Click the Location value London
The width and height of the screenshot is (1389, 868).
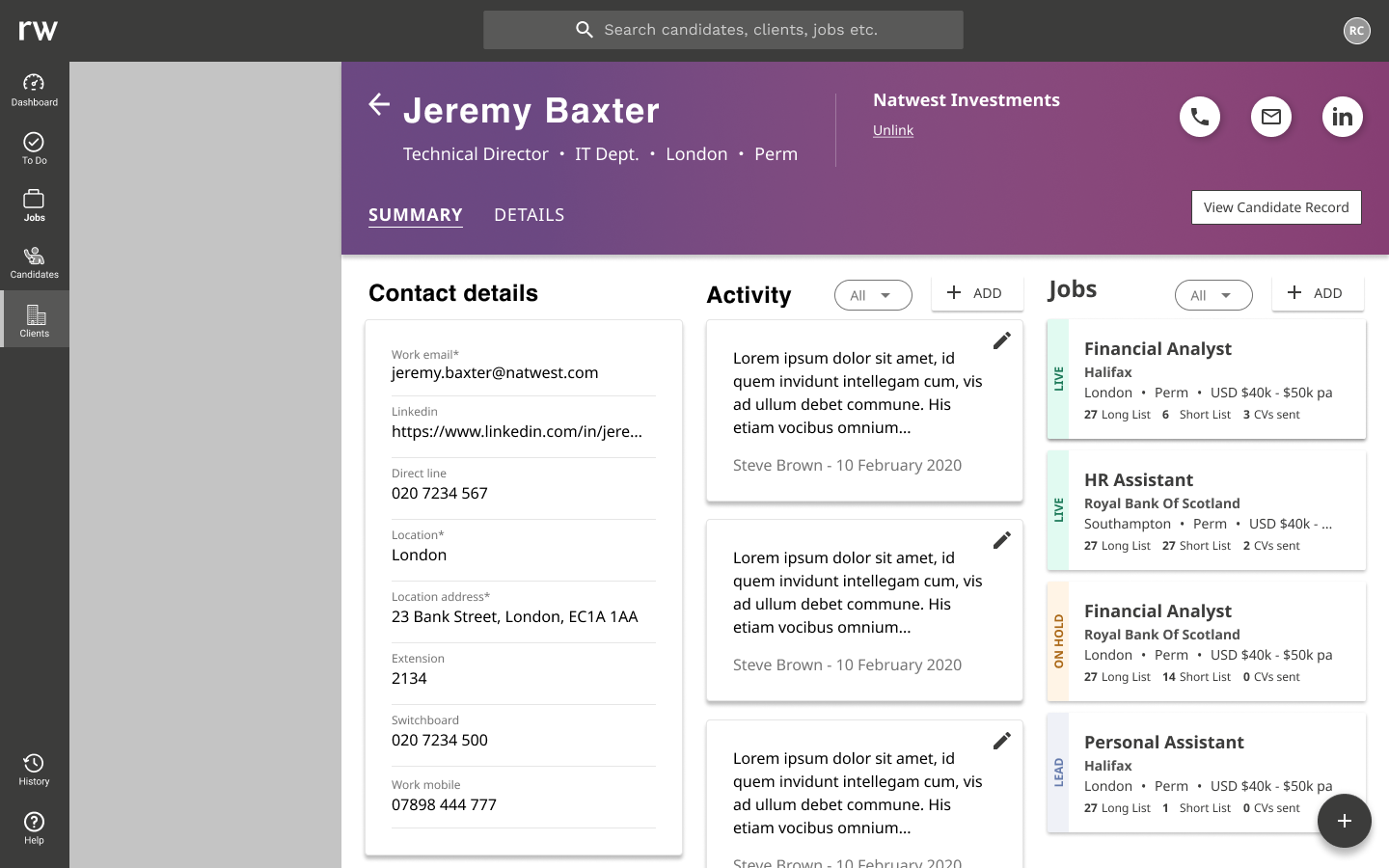419,556
